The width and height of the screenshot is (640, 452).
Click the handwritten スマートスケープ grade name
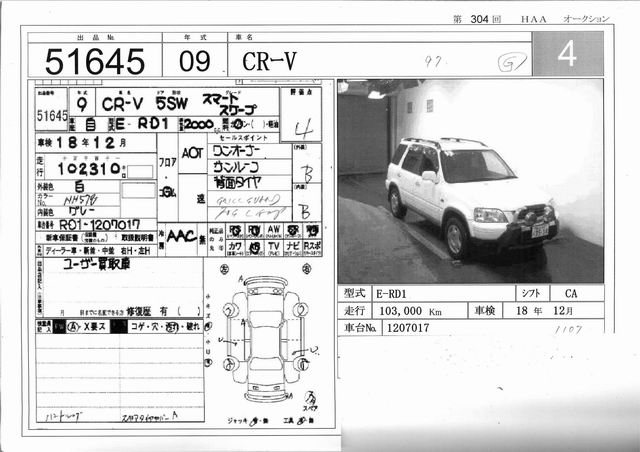tap(230, 105)
